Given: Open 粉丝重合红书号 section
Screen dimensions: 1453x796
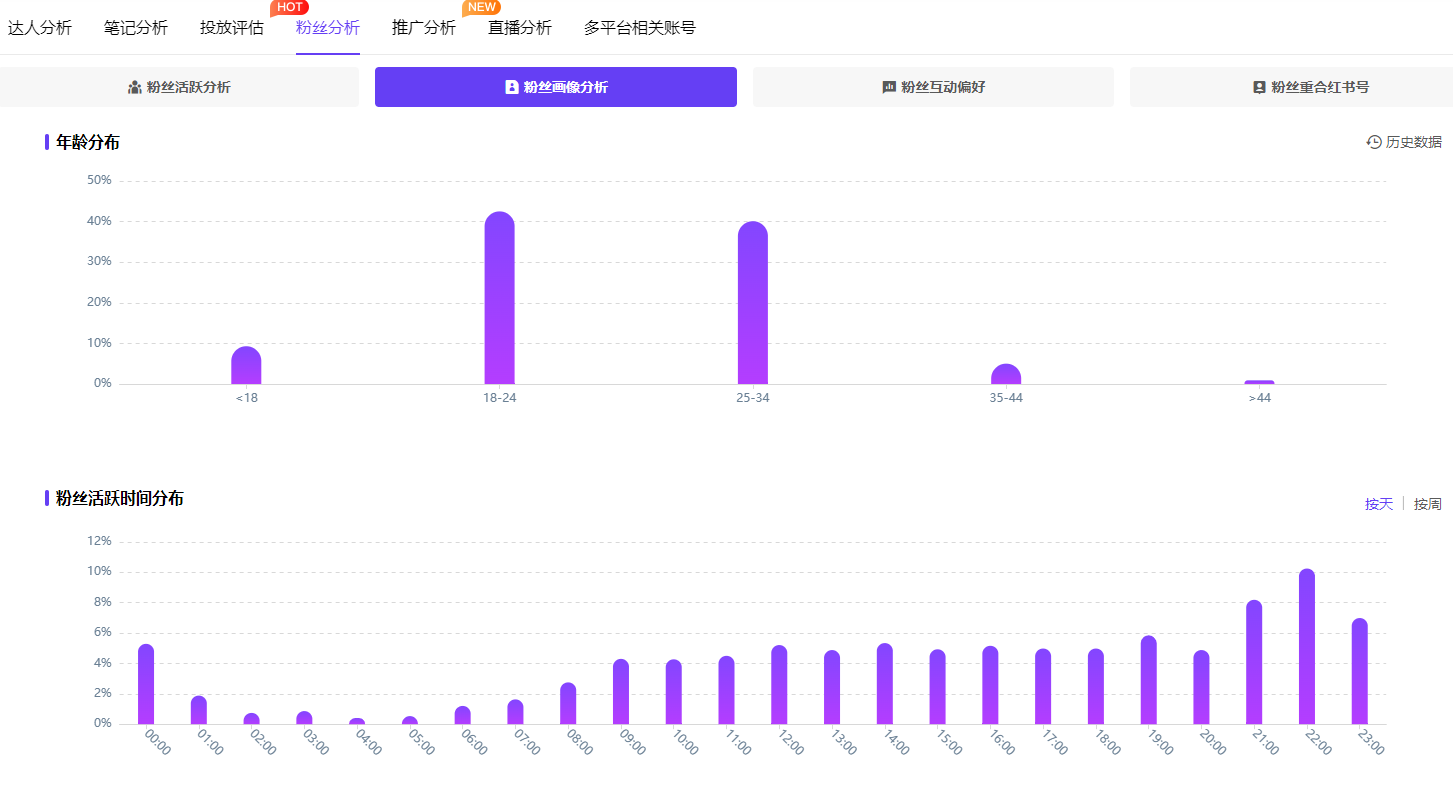Looking at the screenshot, I should [1291, 87].
